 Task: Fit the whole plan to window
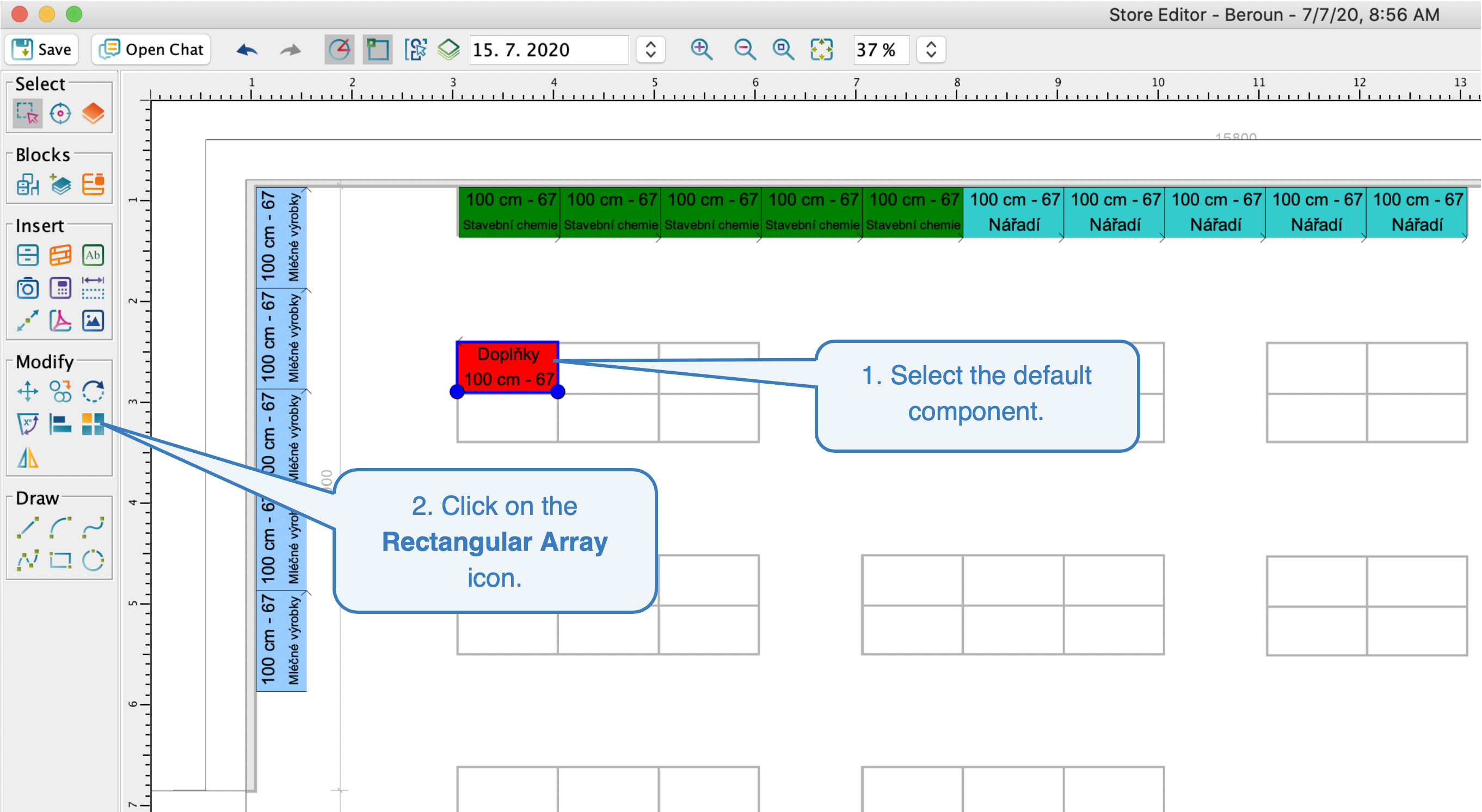(821, 50)
